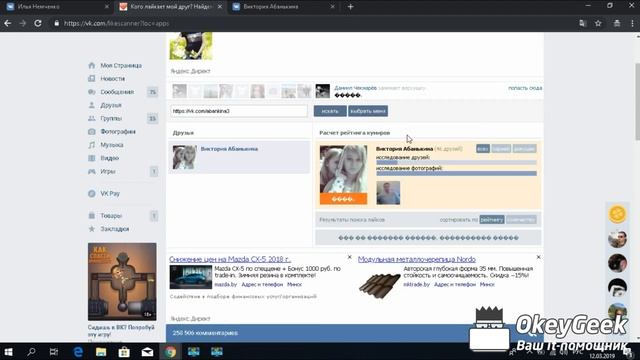Click the выбрать меня button

point(368,111)
